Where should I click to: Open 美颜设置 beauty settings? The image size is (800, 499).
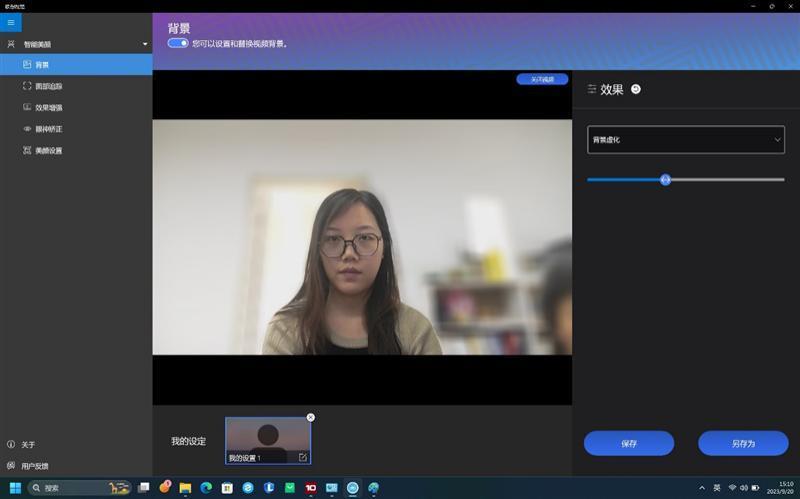[76, 151]
